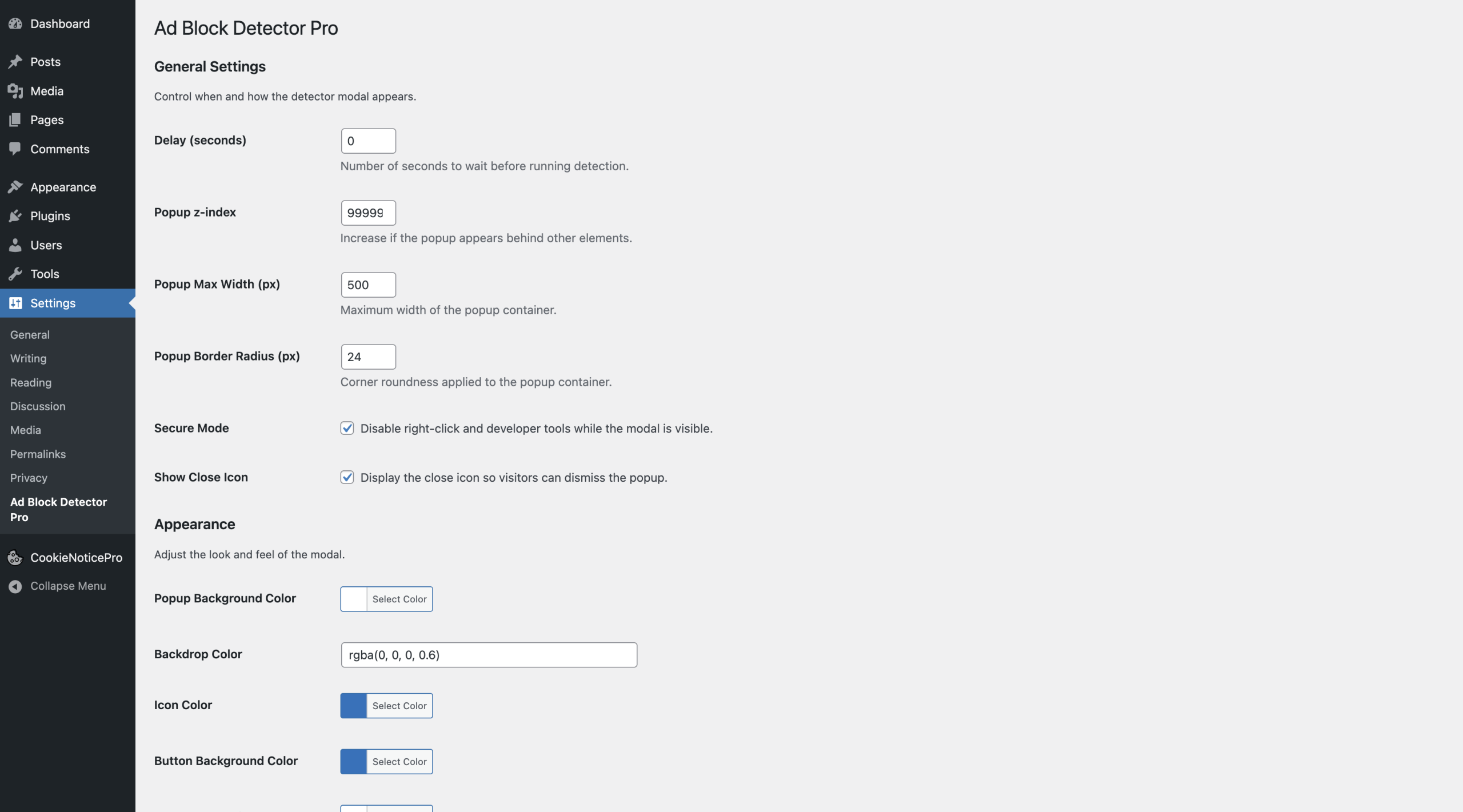Navigate to Permalinks settings

click(38, 454)
